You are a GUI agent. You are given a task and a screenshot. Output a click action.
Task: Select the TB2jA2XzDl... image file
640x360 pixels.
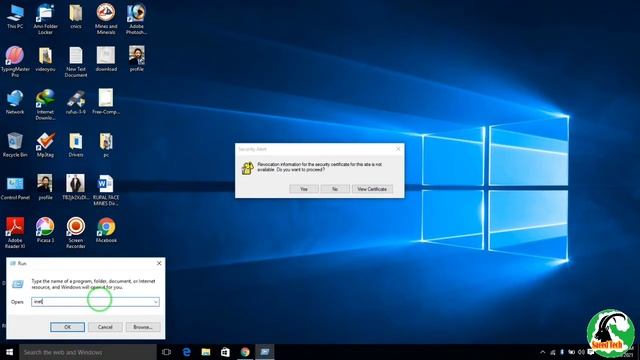click(76, 188)
